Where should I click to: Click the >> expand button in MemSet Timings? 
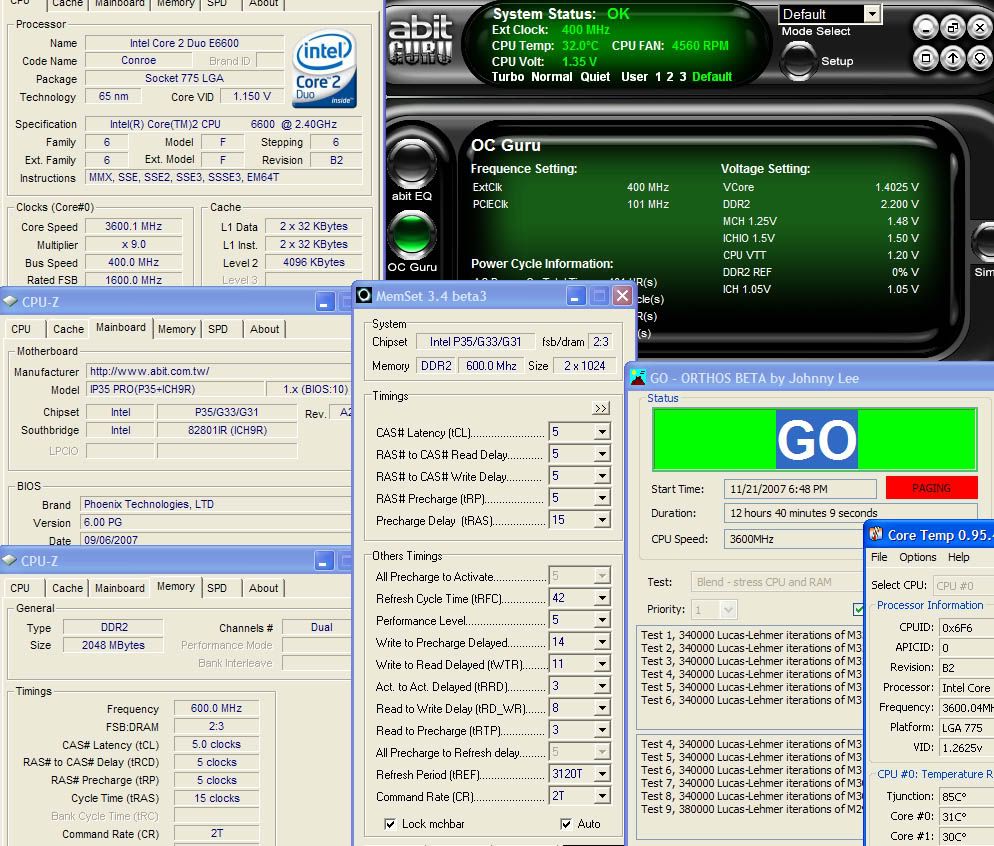pos(601,408)
